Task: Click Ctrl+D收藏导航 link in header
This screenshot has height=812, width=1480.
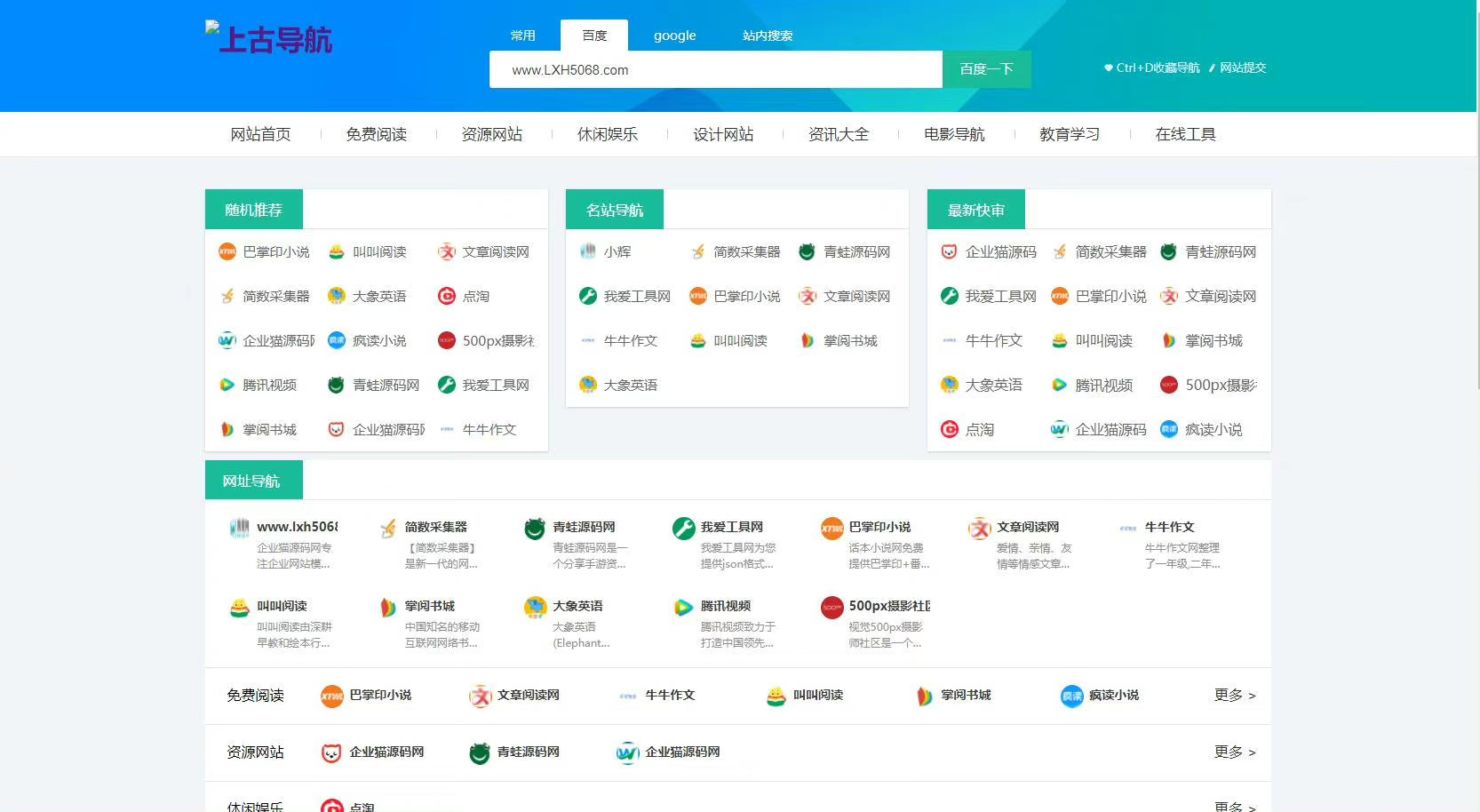Action: [1152, 68]
